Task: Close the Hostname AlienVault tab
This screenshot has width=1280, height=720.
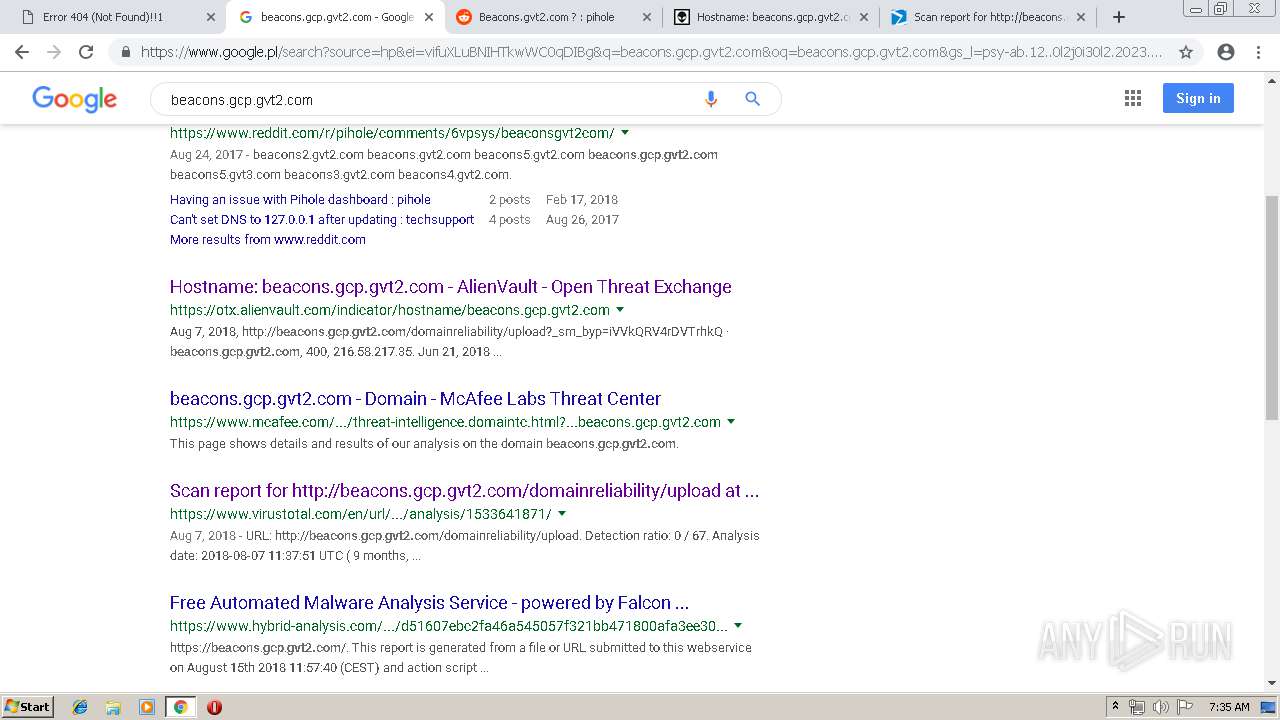Action: (863, 17)
